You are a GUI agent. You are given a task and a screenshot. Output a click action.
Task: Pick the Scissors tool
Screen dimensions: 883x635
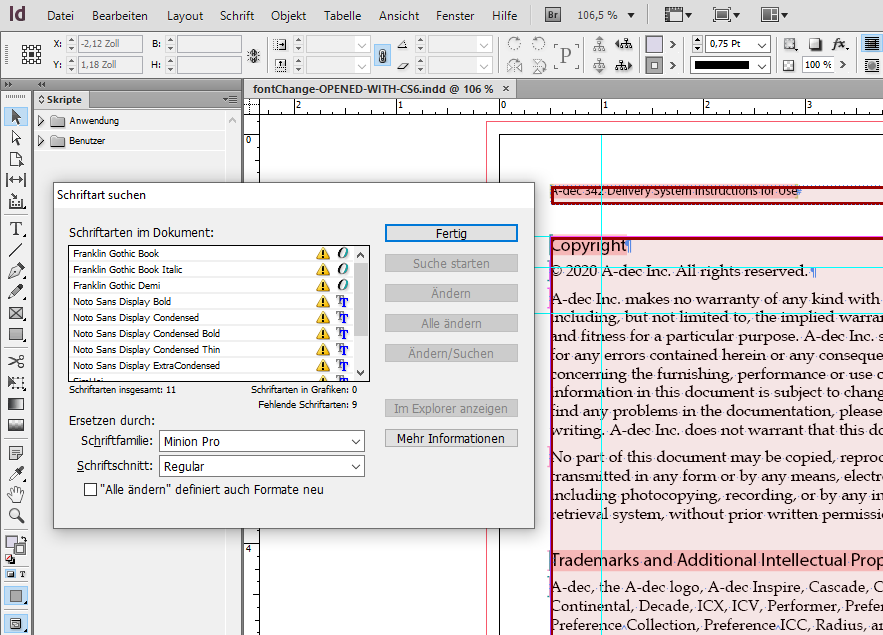pyautogui.click(x=16, y=361)
